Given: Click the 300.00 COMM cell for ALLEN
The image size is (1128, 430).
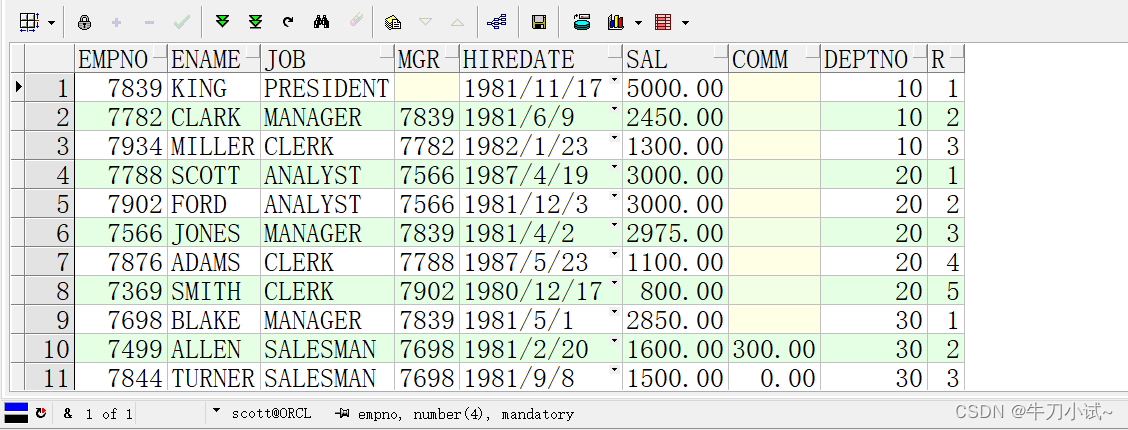Looking at the screenshot, I should pyautogui.click(x=775, y=349).
